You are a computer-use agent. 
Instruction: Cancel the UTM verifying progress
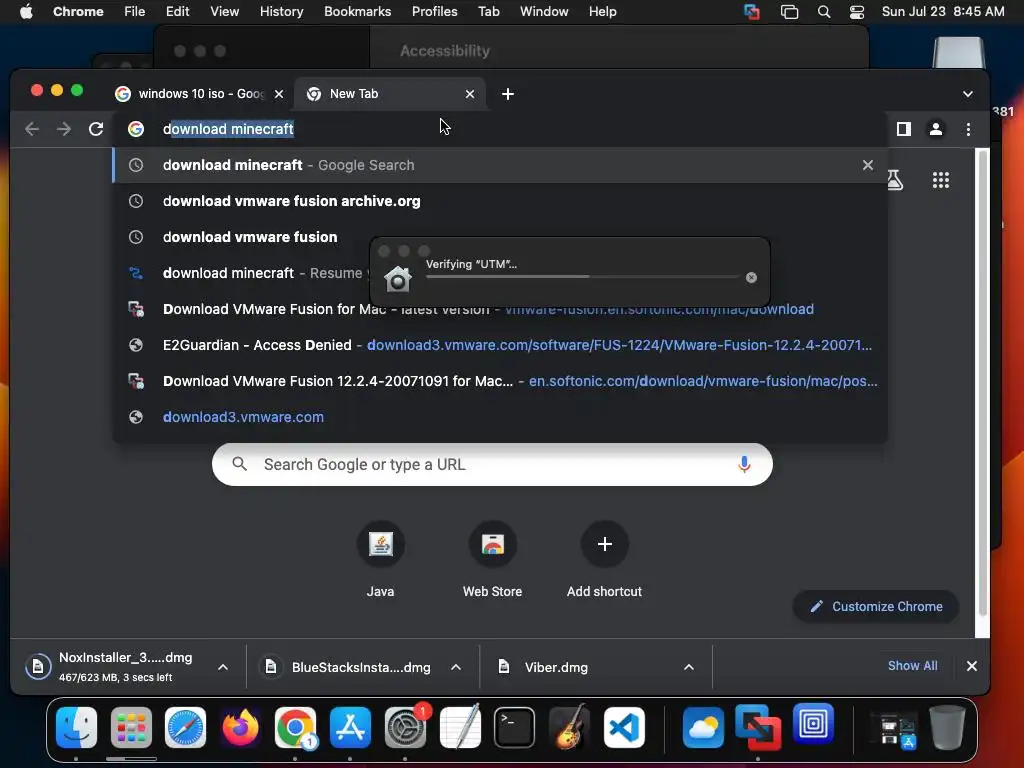(x=751, y=278)
